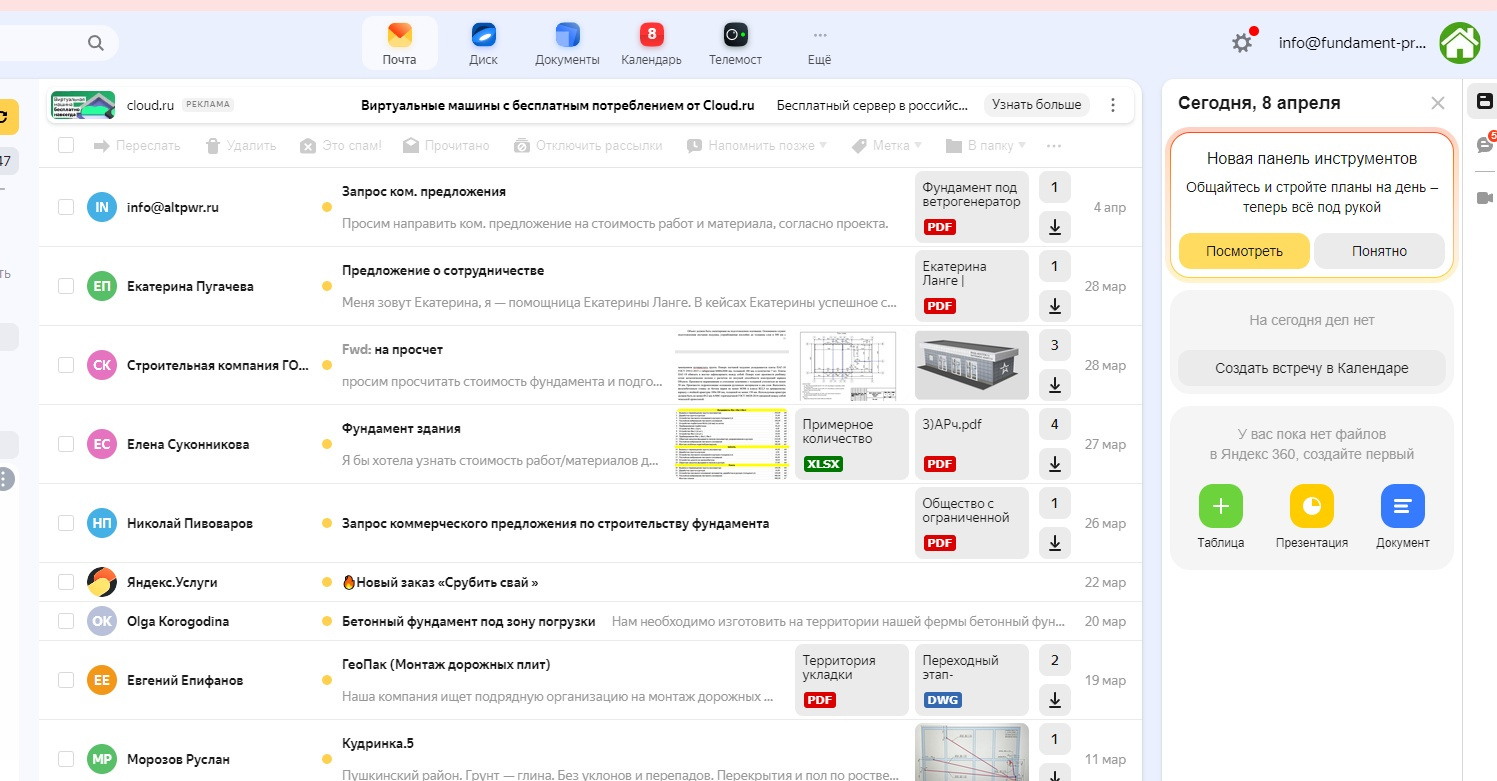Select the info@altpwr.ru email checkbox
This screenshot has height=781, width=1497.
pos(66,207)
